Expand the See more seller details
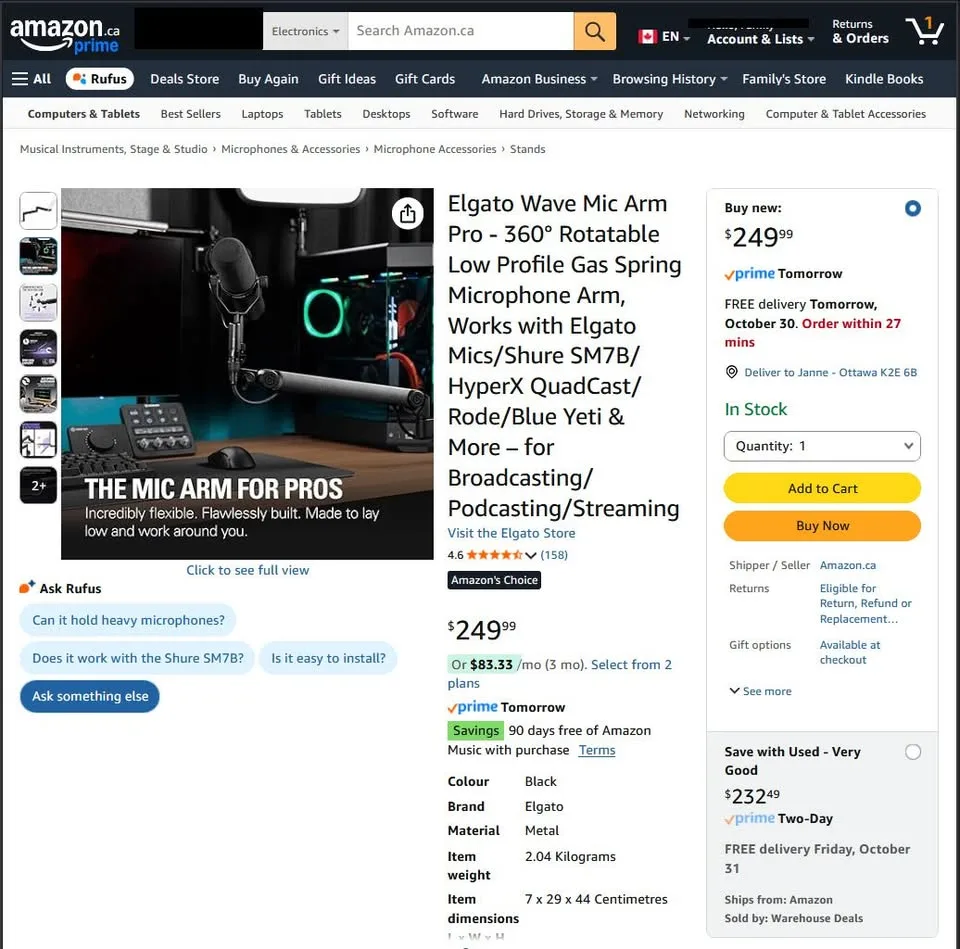Screen dimensions: 960x949 pos(760,691)
